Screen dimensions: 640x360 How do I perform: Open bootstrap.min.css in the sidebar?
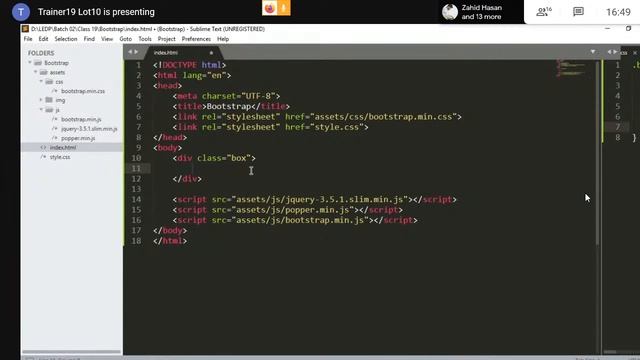[83, 91]
